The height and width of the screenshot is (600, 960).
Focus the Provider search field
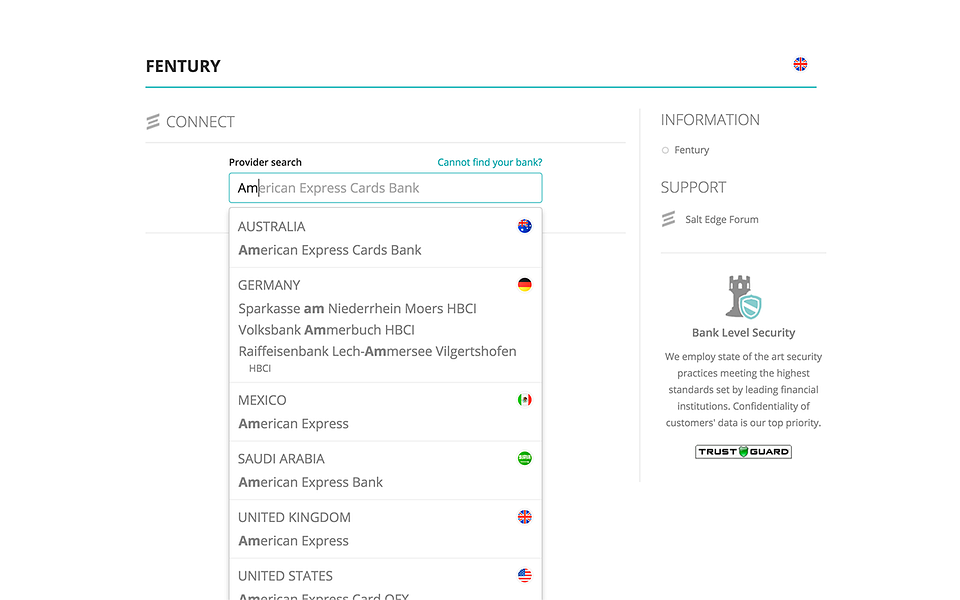(386, 188)
